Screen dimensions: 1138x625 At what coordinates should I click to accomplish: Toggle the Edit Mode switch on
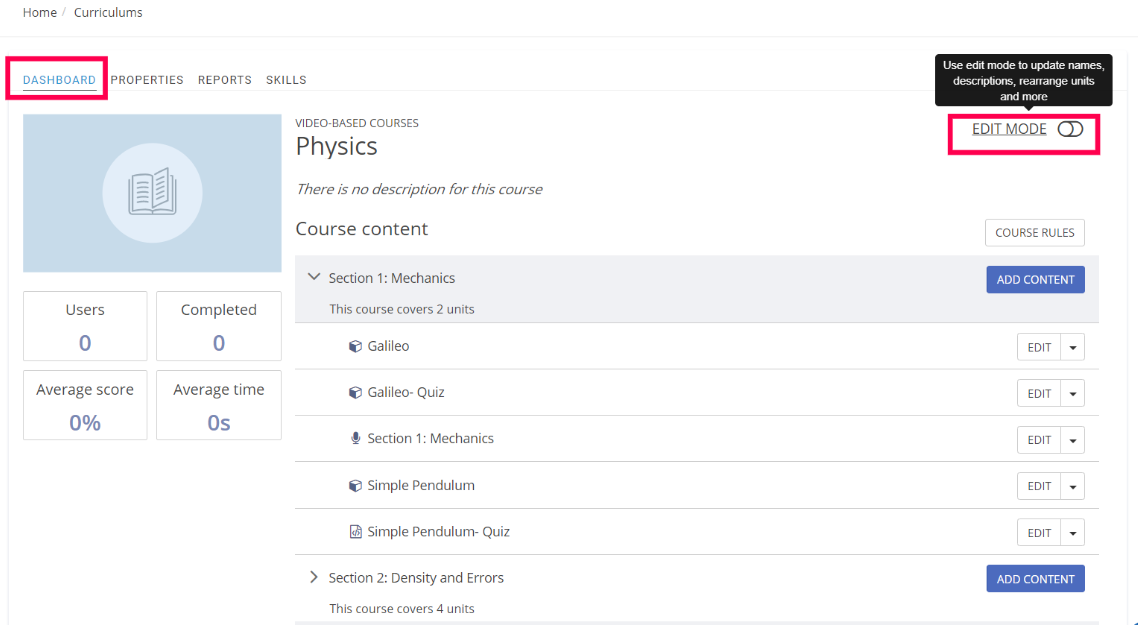click(1070, 130)
